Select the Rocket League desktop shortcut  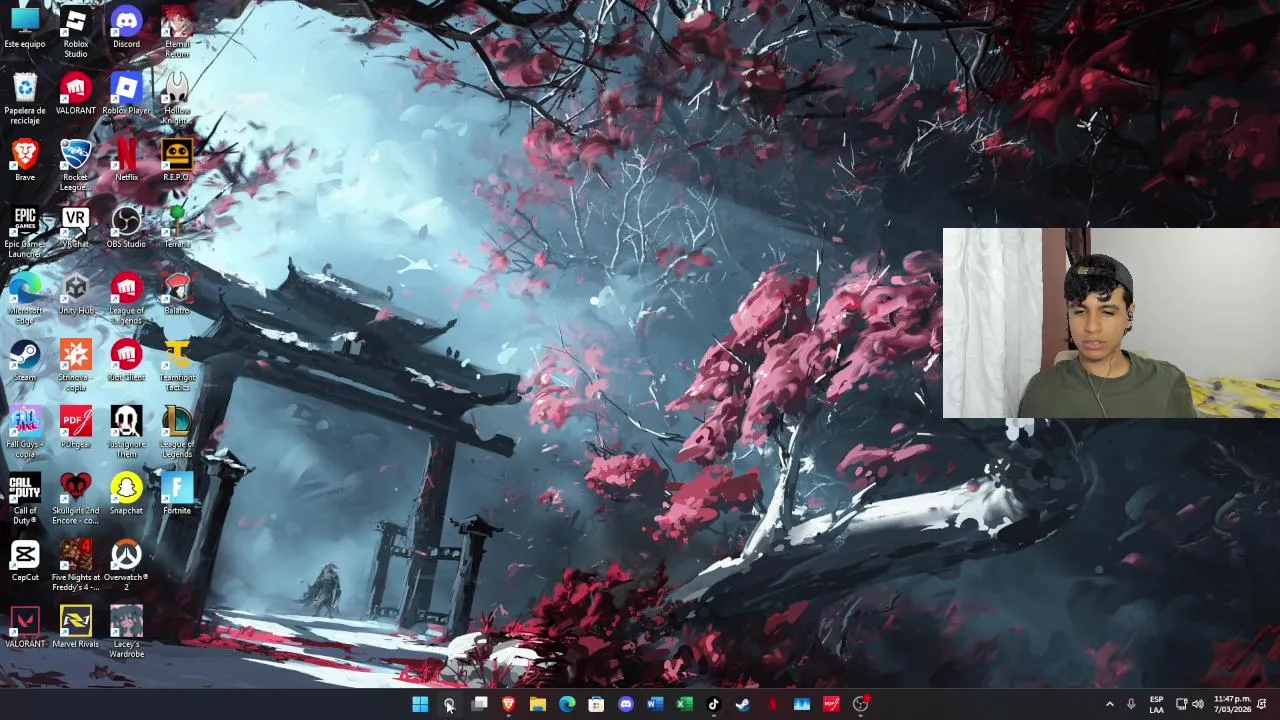coord(76,165)
